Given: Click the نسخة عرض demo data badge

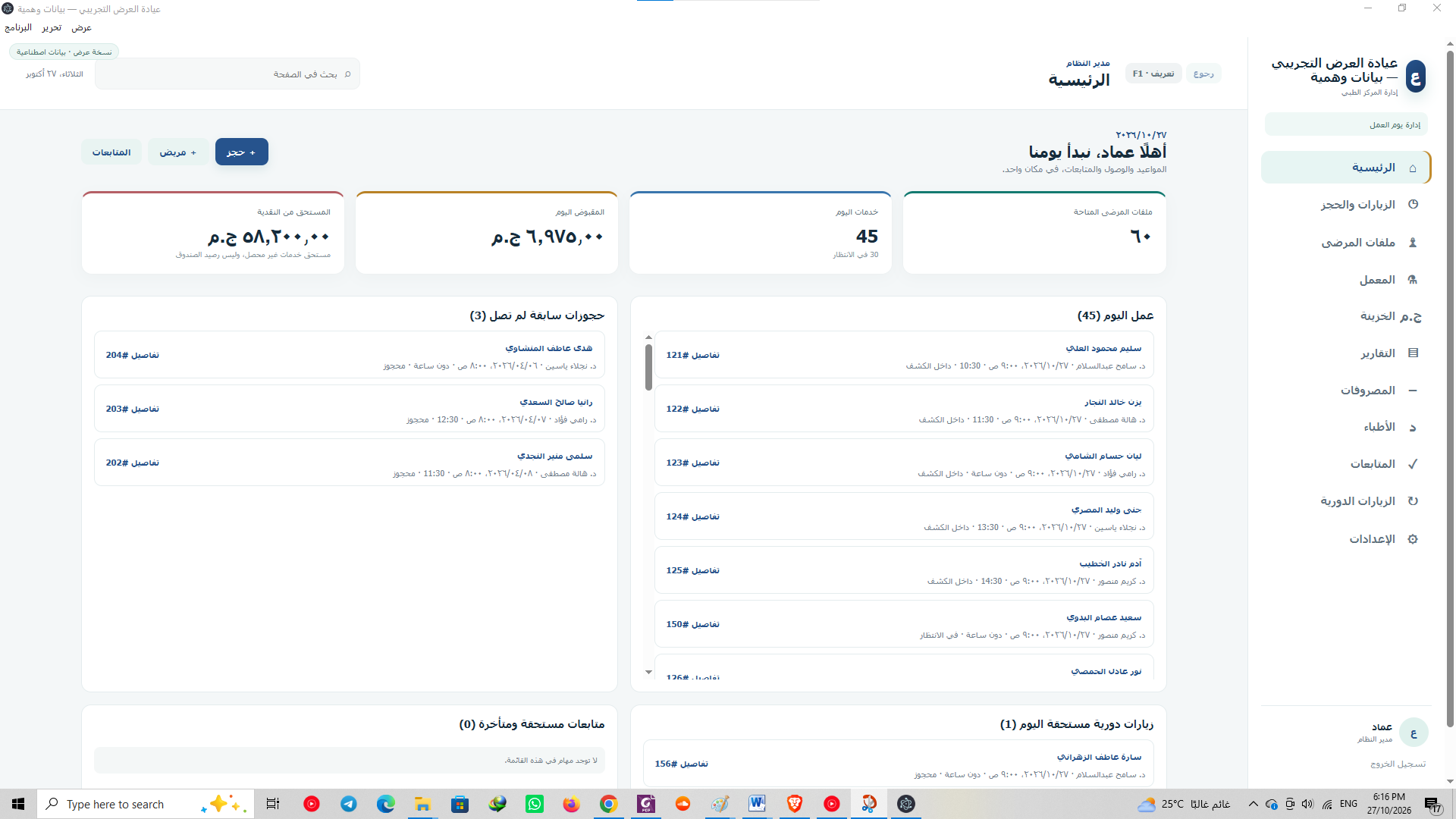Looking at the screenshot, I should click(x=64, y=52).
